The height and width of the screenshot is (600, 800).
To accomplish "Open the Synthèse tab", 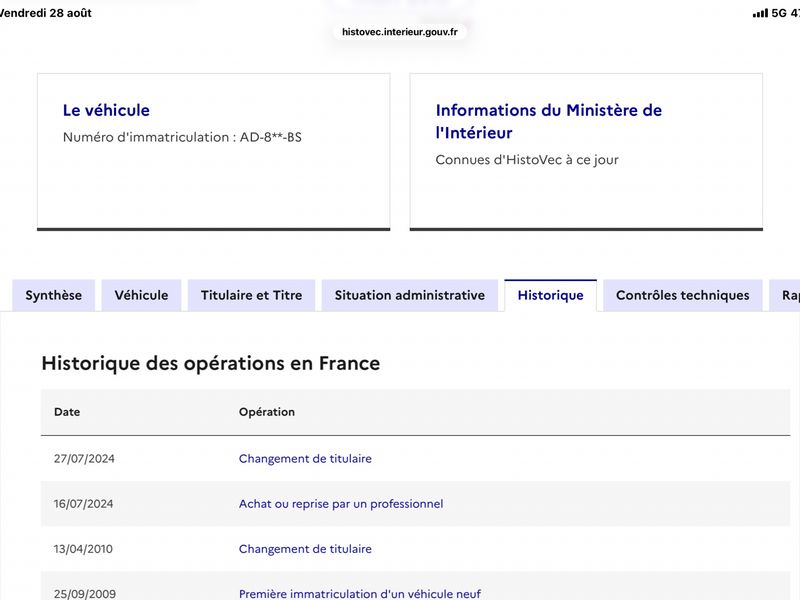I will pos(54,295).
